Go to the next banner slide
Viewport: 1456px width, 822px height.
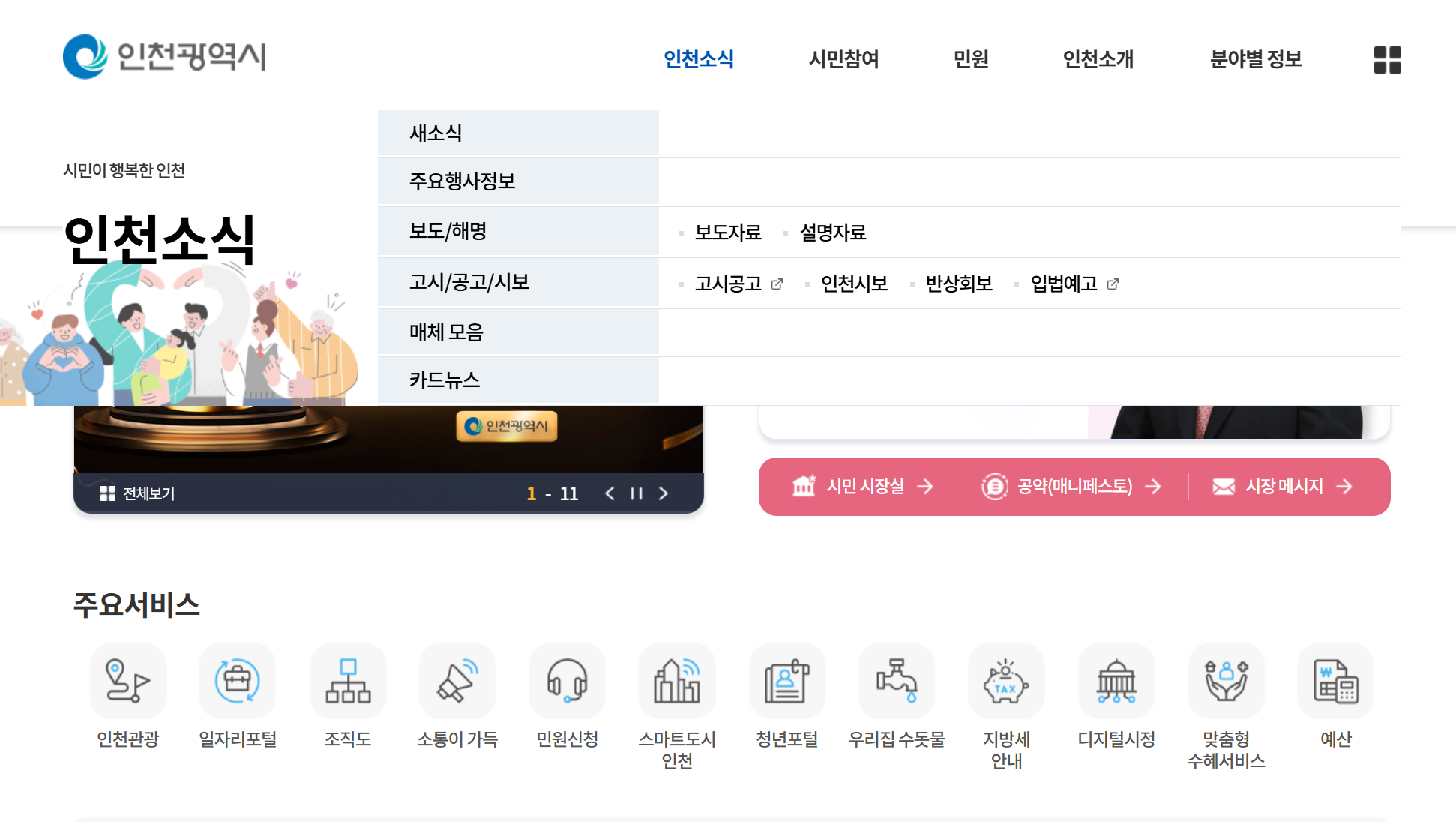click(664, 493)
